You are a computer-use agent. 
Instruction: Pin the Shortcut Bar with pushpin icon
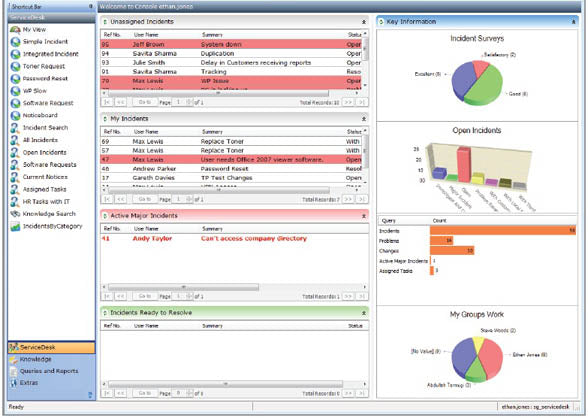(90, 6)
